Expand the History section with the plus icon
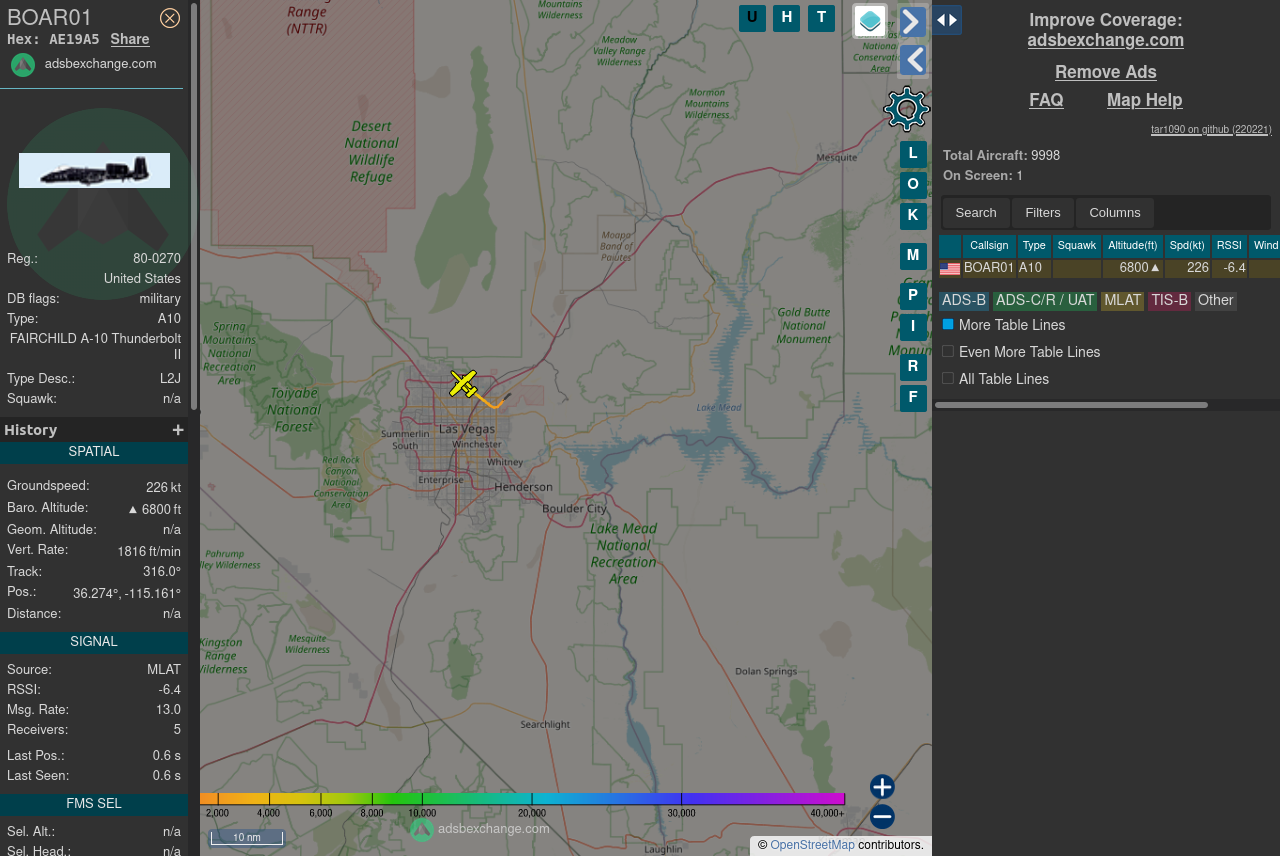The height and width of the screenshot is (856, 1280). 178,430
